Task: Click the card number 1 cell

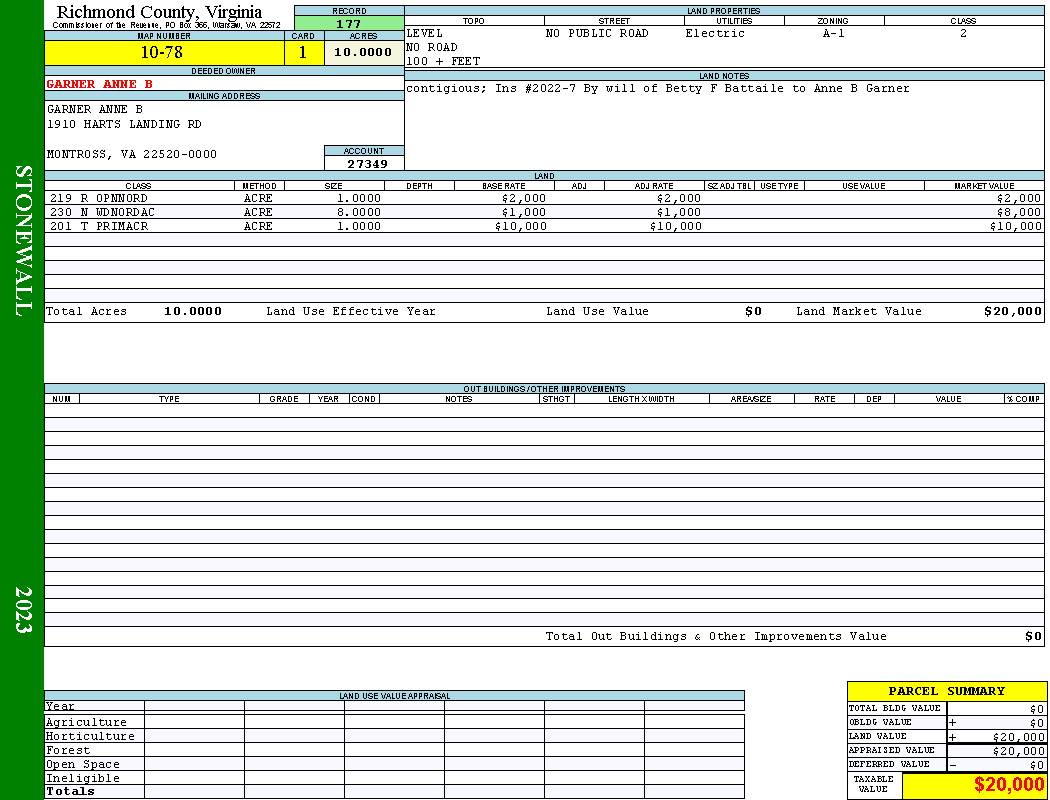Action: (x=303, y=52)
